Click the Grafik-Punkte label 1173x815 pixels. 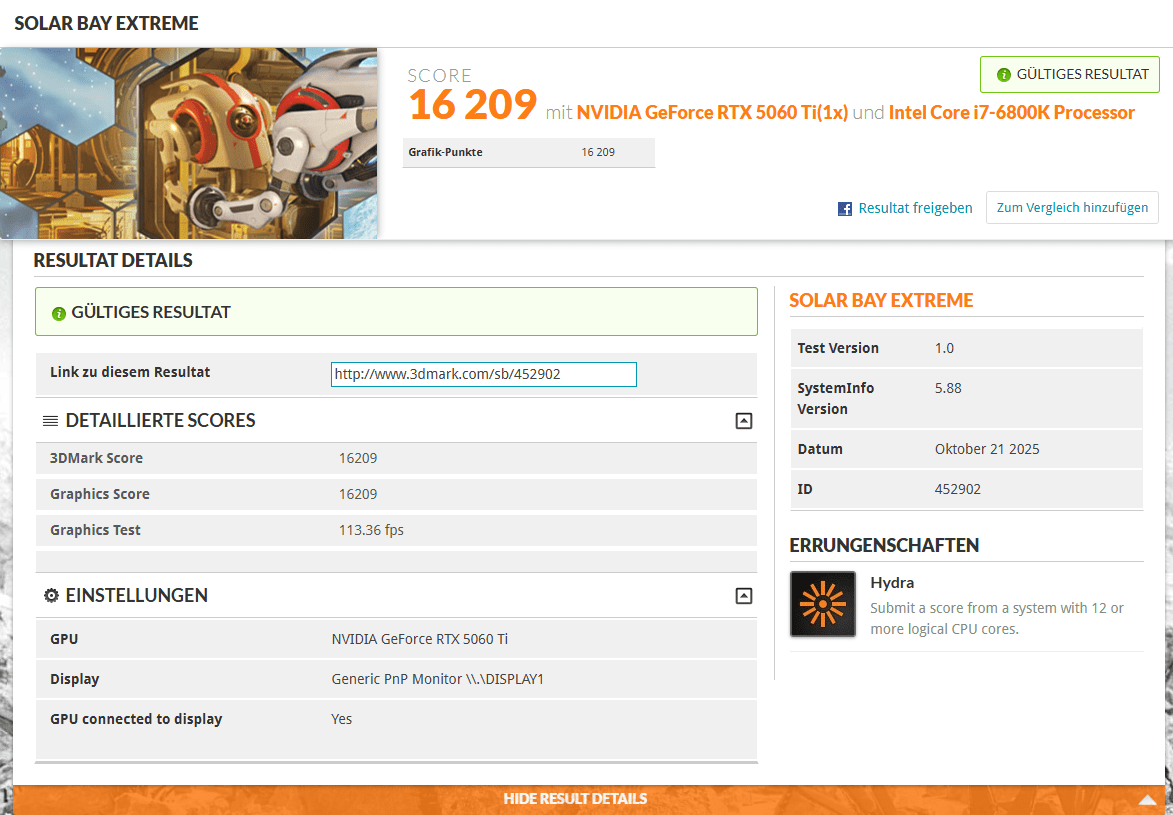(x=445, y=152)
